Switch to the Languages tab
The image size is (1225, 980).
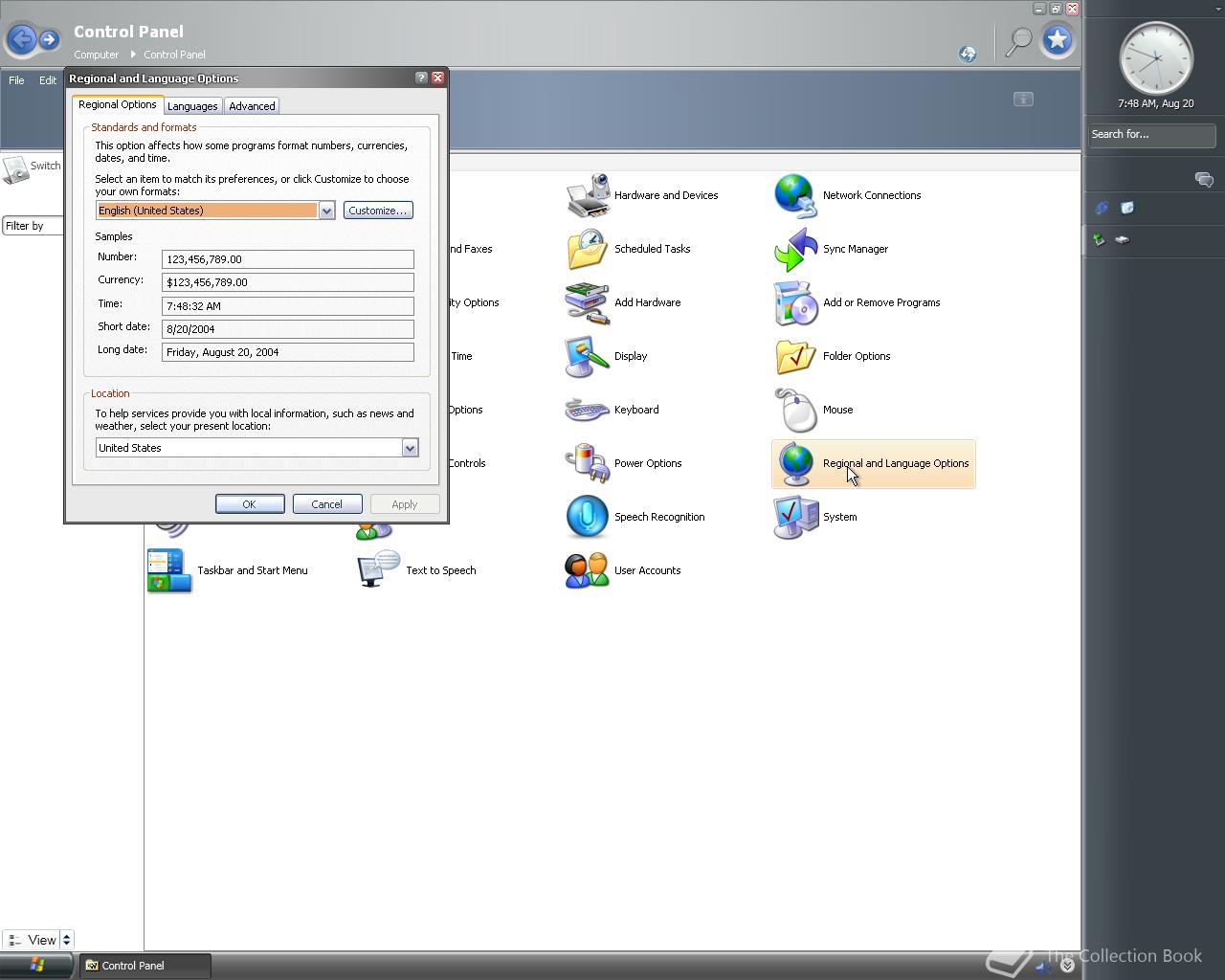click(192, 106)
